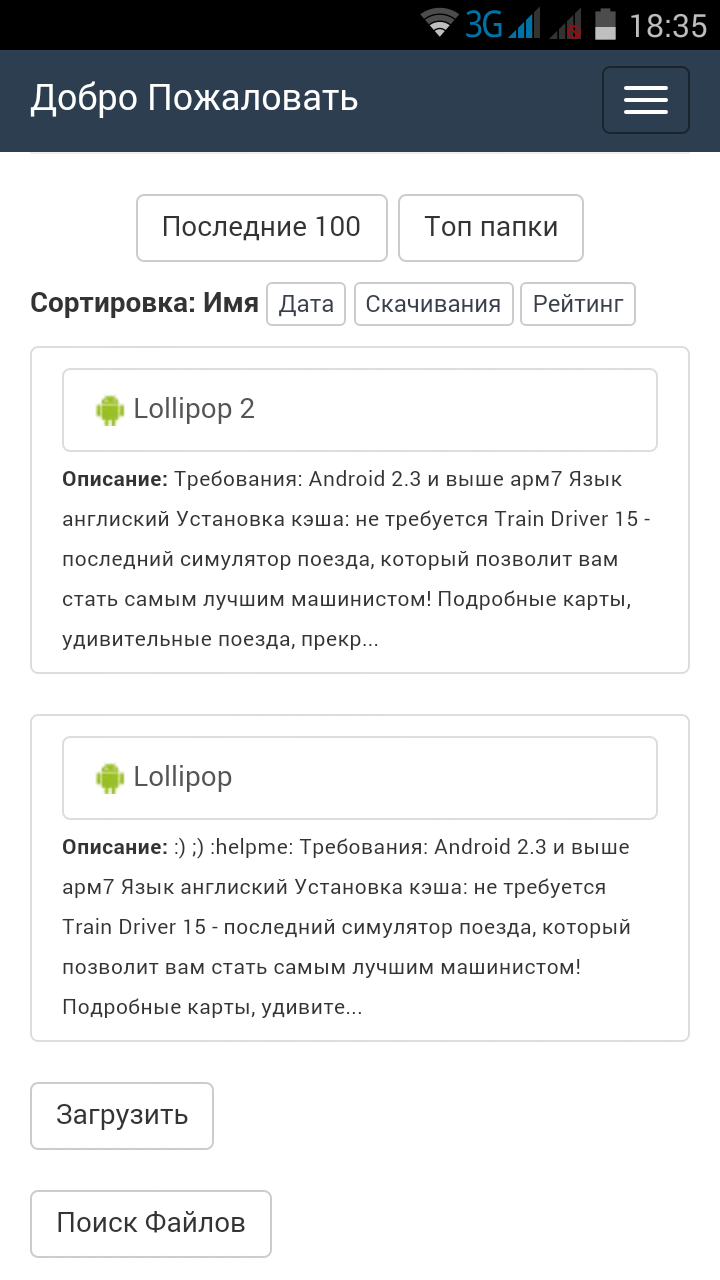The height and width of the screenshot is (1280, 720).
Task: Tap the second SIM signal icon
Action: point(566,24)
